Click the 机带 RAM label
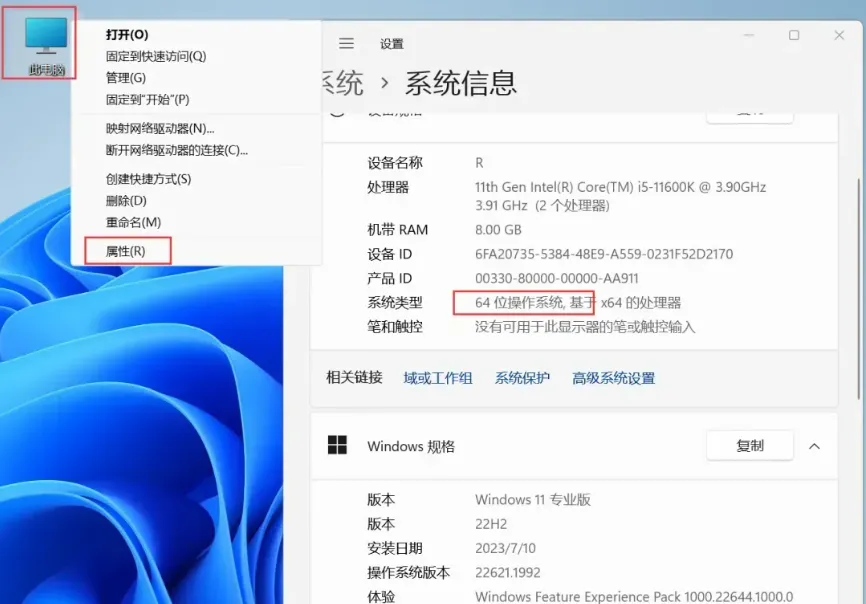 click(x=398, y=230)
